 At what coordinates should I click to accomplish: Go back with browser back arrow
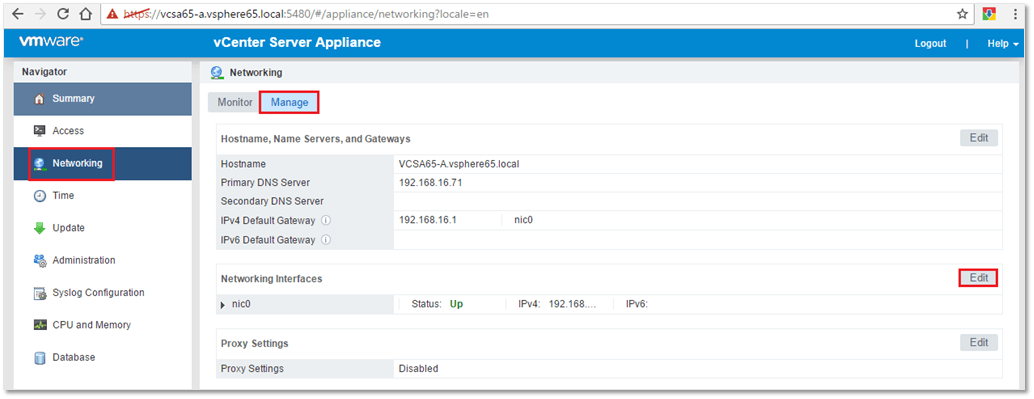tap(18, 13)
